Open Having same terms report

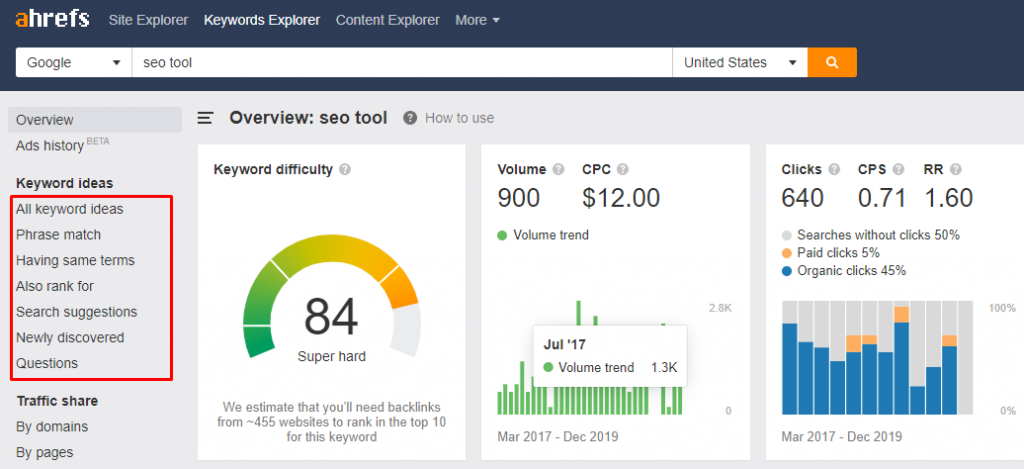75,260
